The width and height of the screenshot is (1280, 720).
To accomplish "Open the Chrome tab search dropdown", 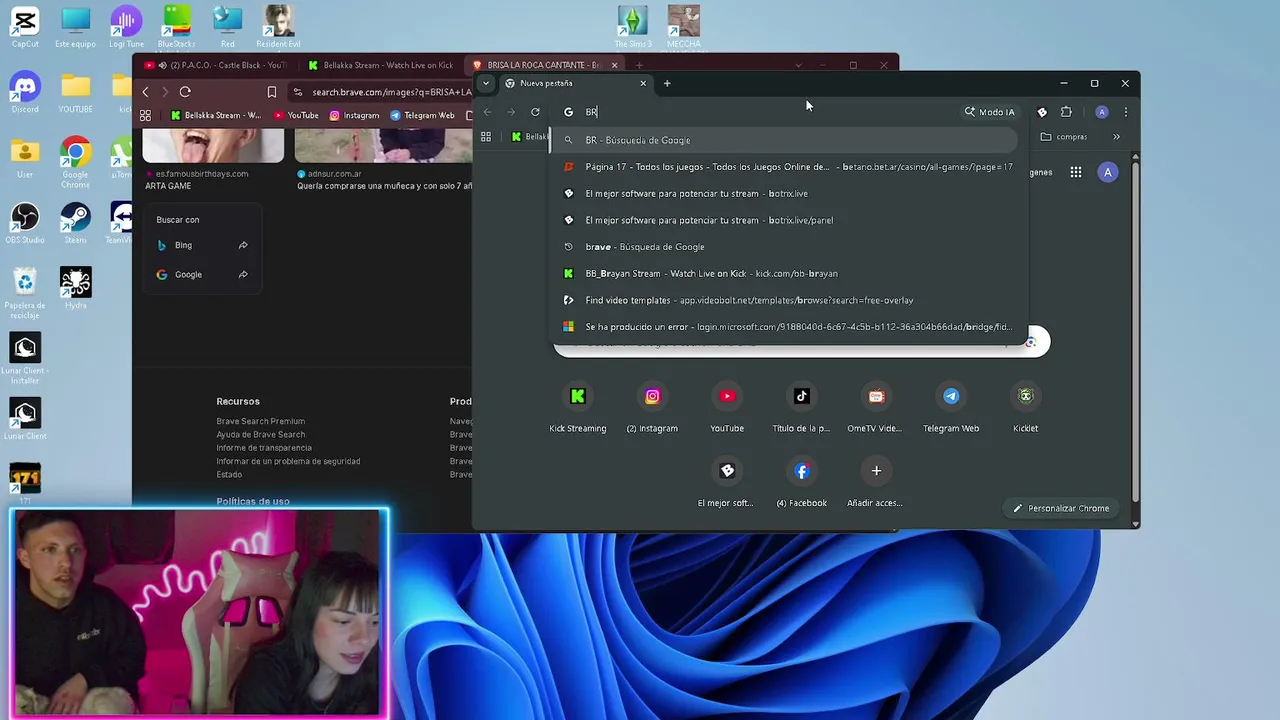I will tap(486, 83).
